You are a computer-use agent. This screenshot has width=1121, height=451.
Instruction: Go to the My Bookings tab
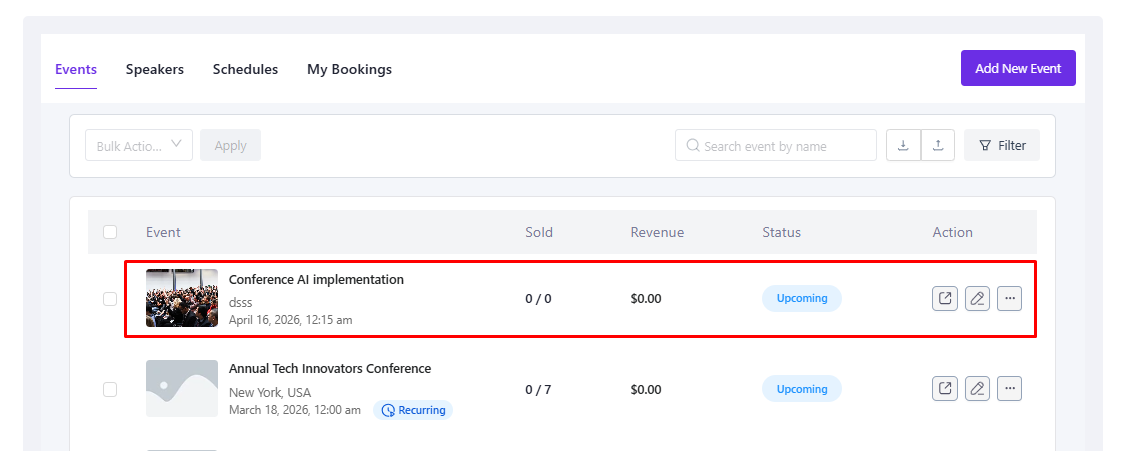[x=349, y=69]
